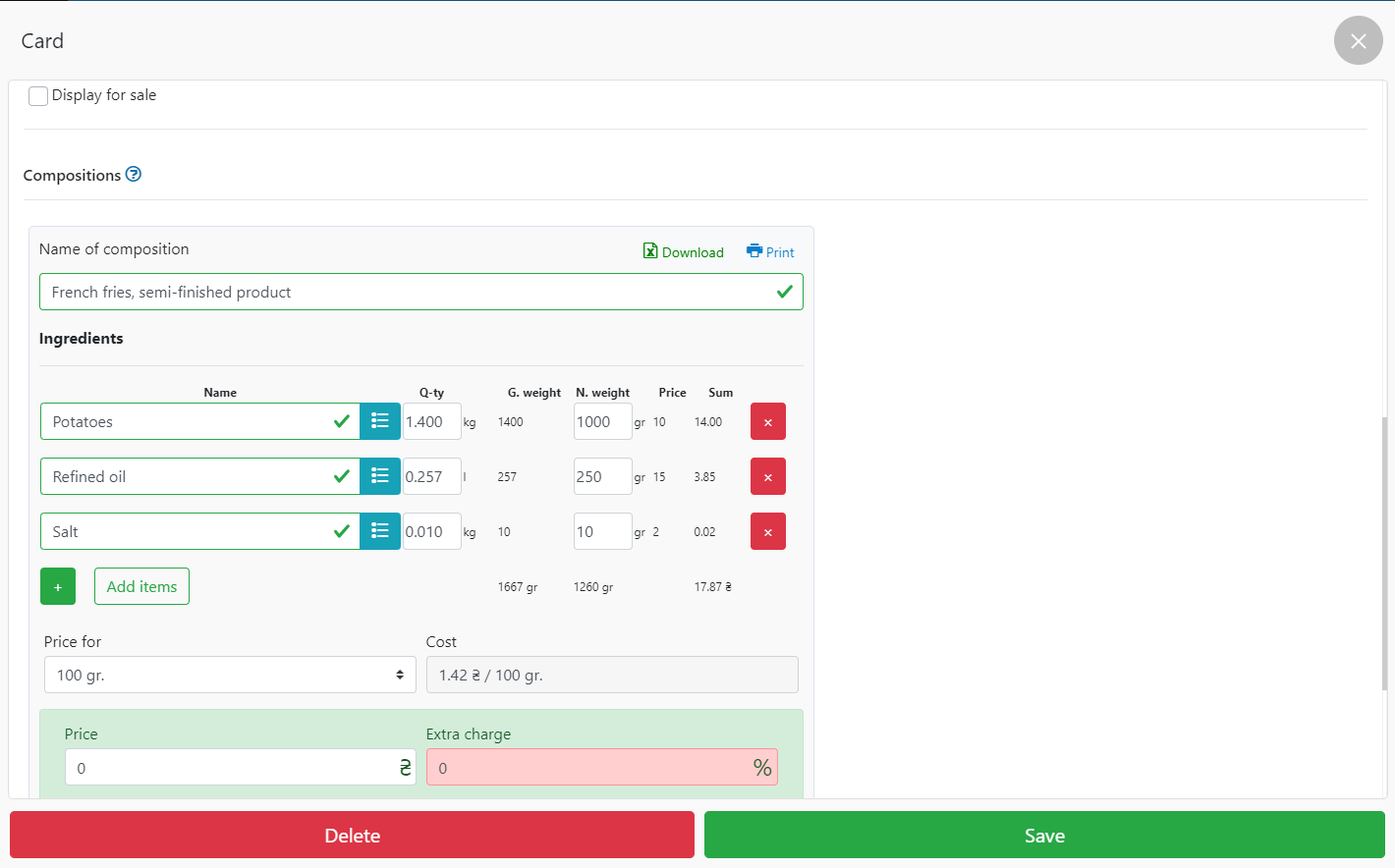Open ingredient list for Potatoes row
The height and width of the screenshot is (868, 1395).
[x=380, y=421]
